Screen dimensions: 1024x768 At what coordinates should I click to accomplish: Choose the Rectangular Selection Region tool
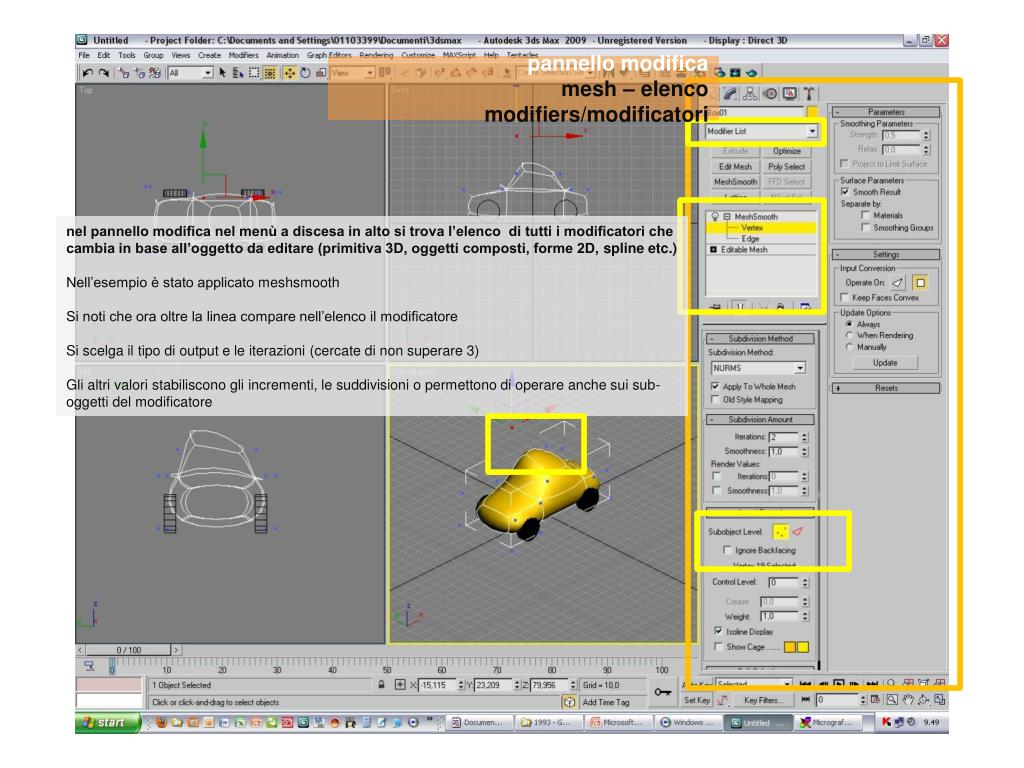[x=254, y=73]
